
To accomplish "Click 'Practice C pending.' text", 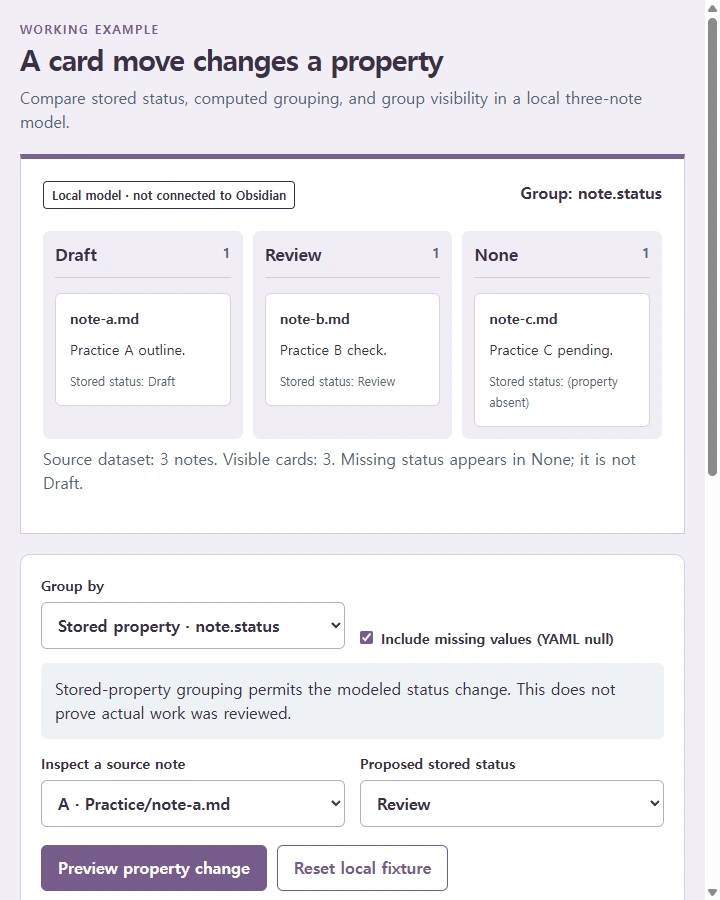I will point(551,350).
